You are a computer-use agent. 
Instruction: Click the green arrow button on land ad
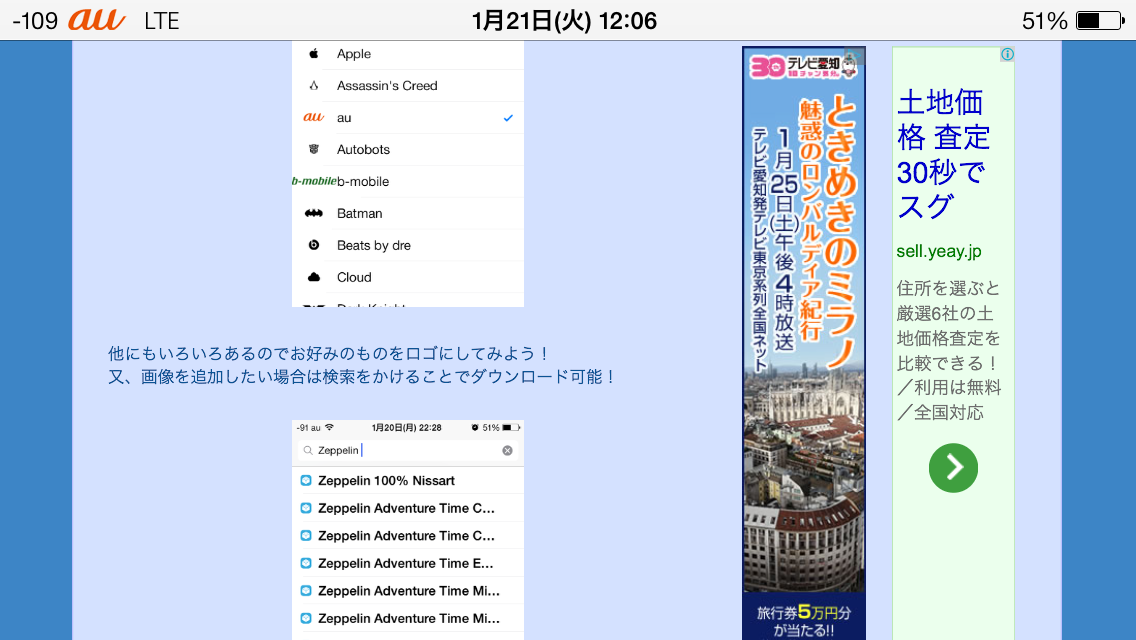tap(953, 467)
